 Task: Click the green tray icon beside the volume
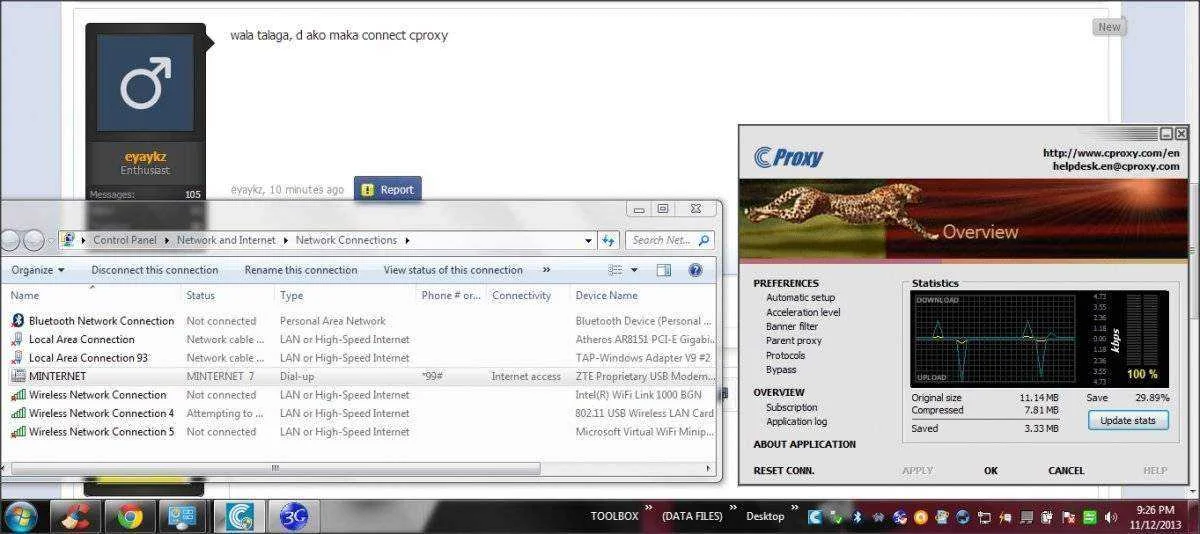pos(1091,517)
